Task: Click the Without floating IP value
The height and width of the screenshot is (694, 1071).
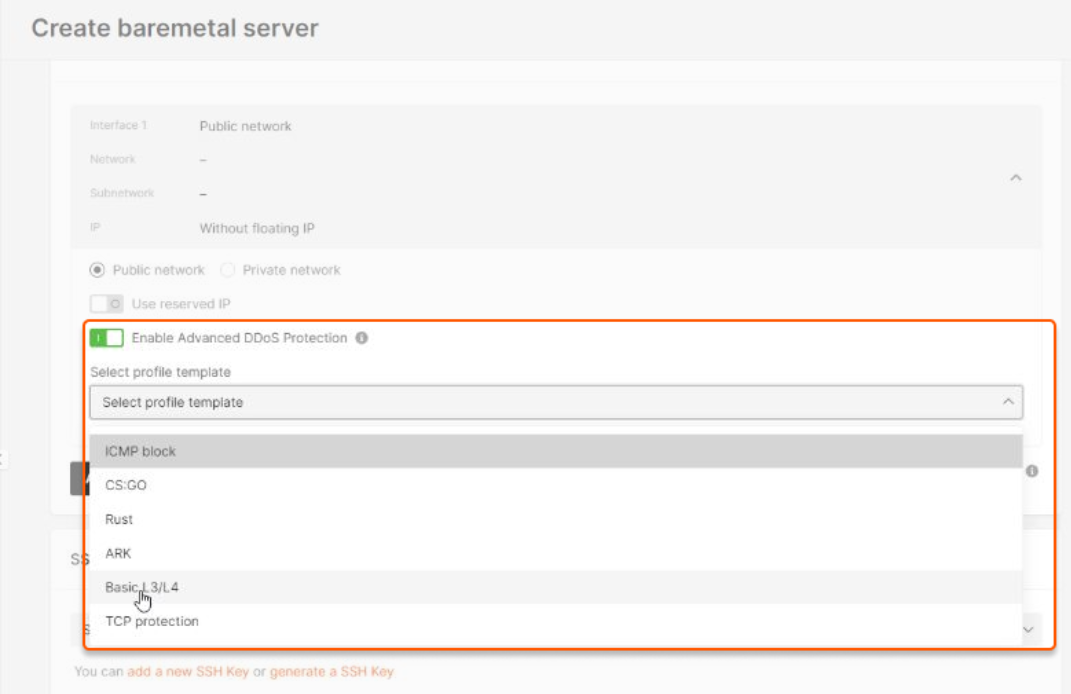Action: pyautogui.click(x=257, y=229)
